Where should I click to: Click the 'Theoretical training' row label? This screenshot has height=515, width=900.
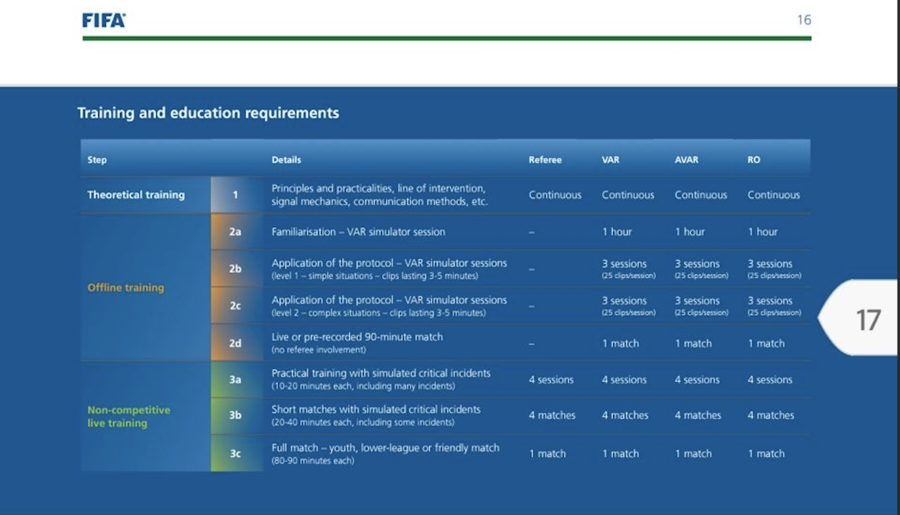(x=136, y=195)
